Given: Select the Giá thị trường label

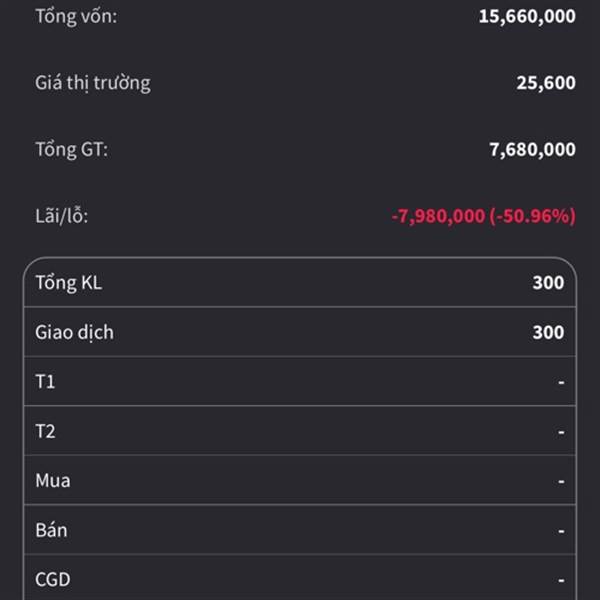Looking at the screenshot, I should point(93,83).
